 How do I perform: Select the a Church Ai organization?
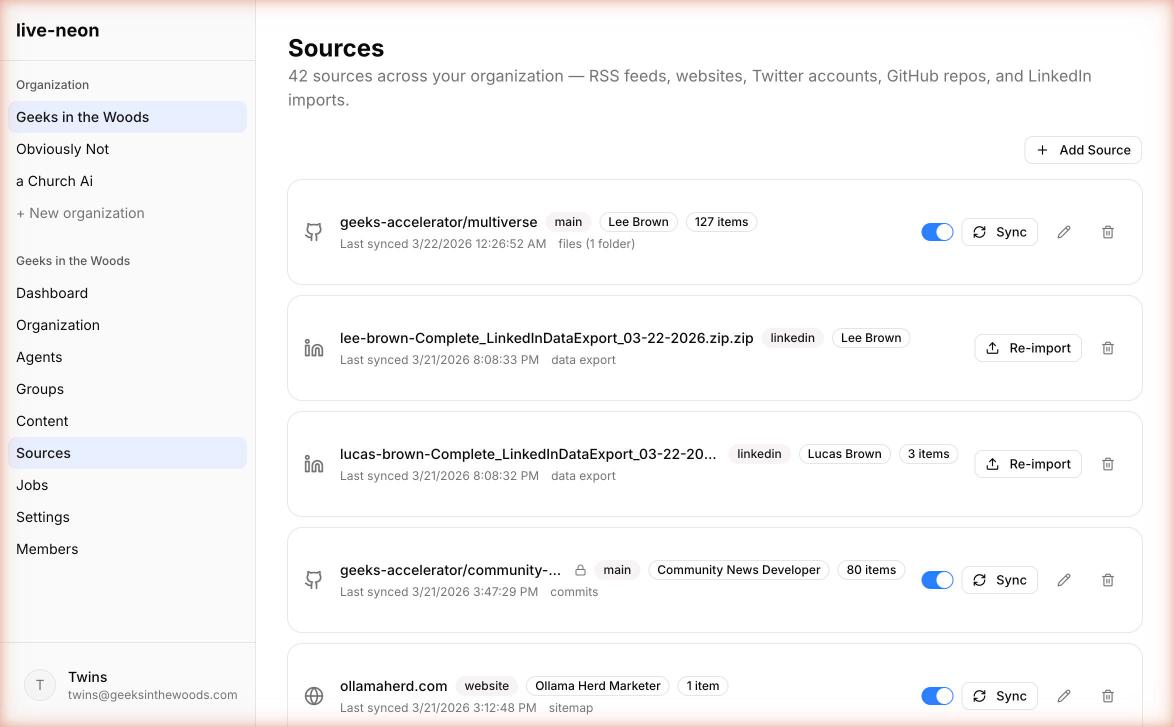click(54, 181)
